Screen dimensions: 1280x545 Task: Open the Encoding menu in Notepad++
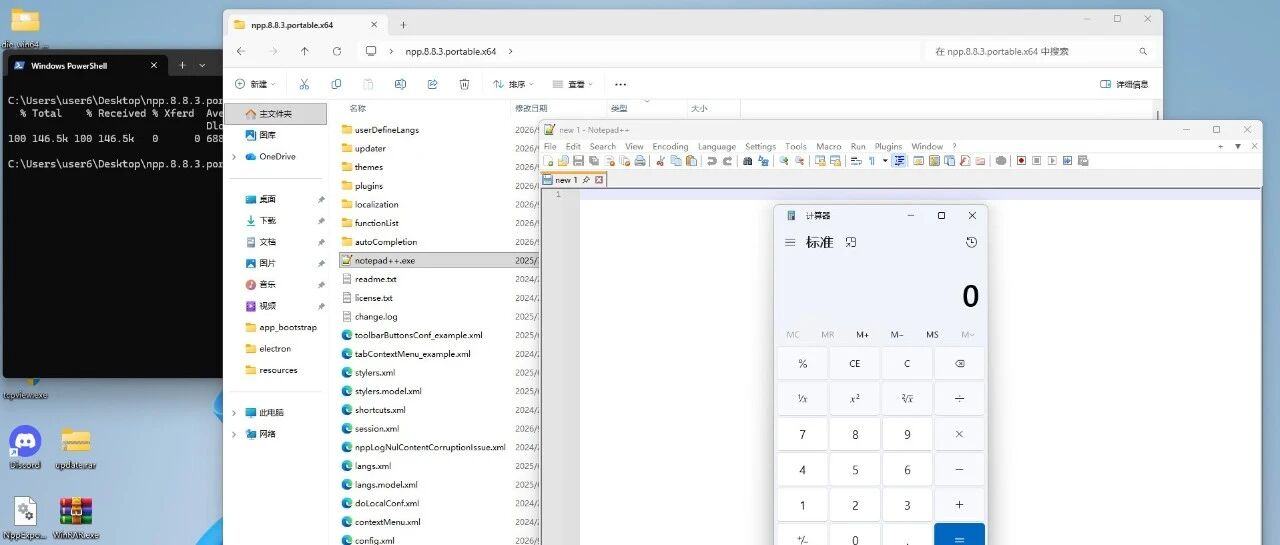click(670, 146)
